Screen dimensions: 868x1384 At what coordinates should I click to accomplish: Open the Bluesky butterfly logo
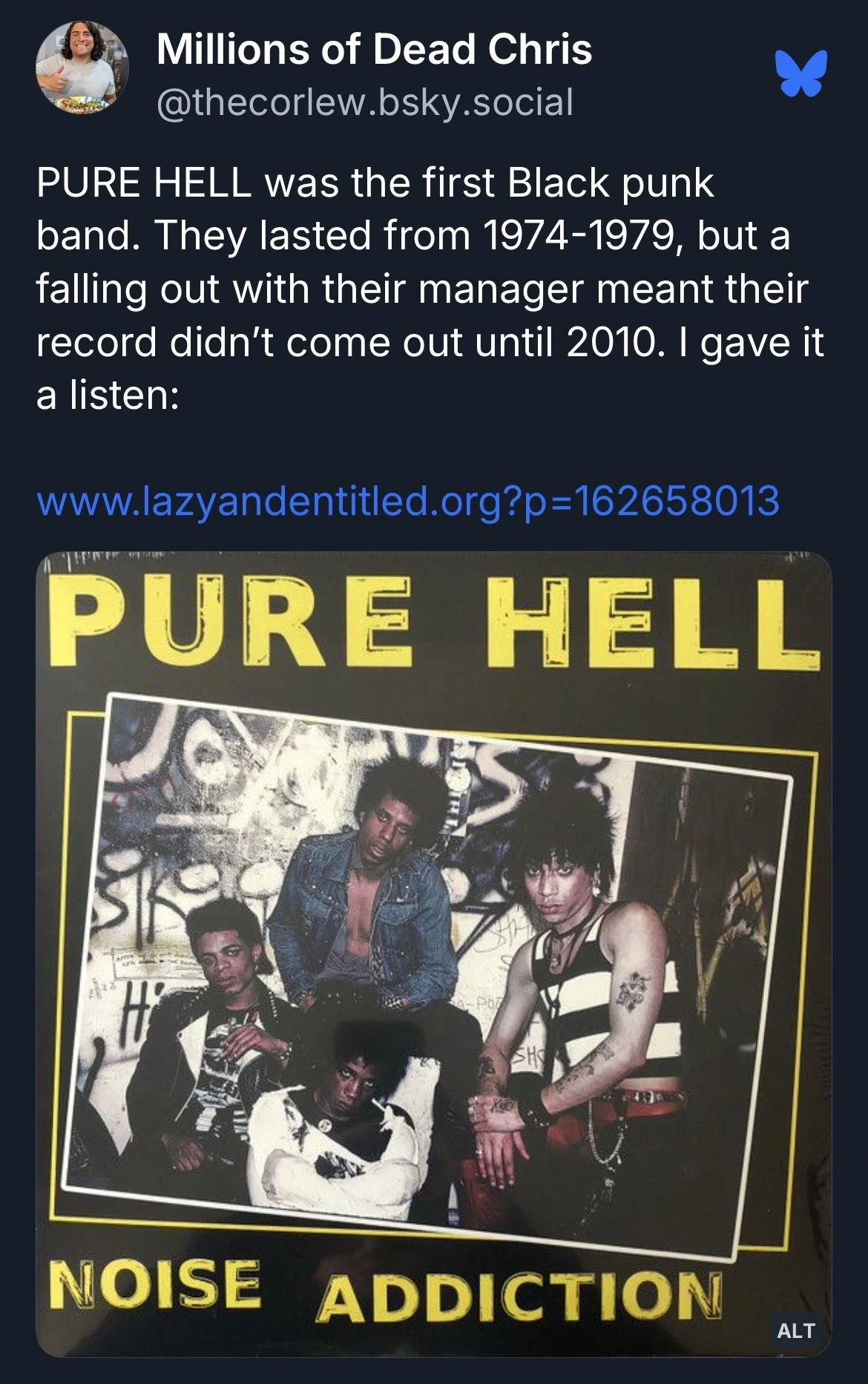[x=801, y=73]
